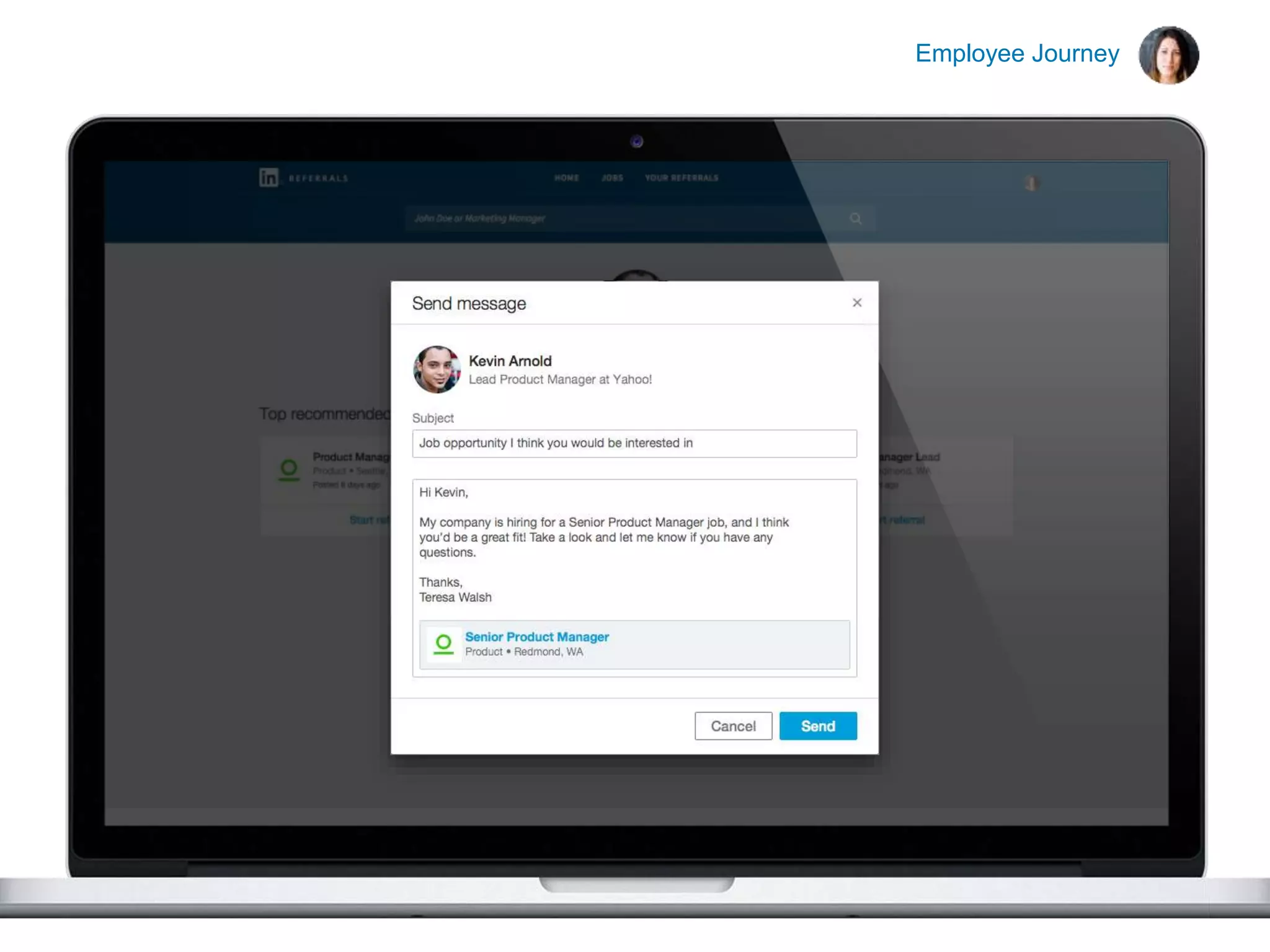Click the 'Product • Redmond, WA' text
Viewport: 1270px width, 952px height.
[524, 652]
